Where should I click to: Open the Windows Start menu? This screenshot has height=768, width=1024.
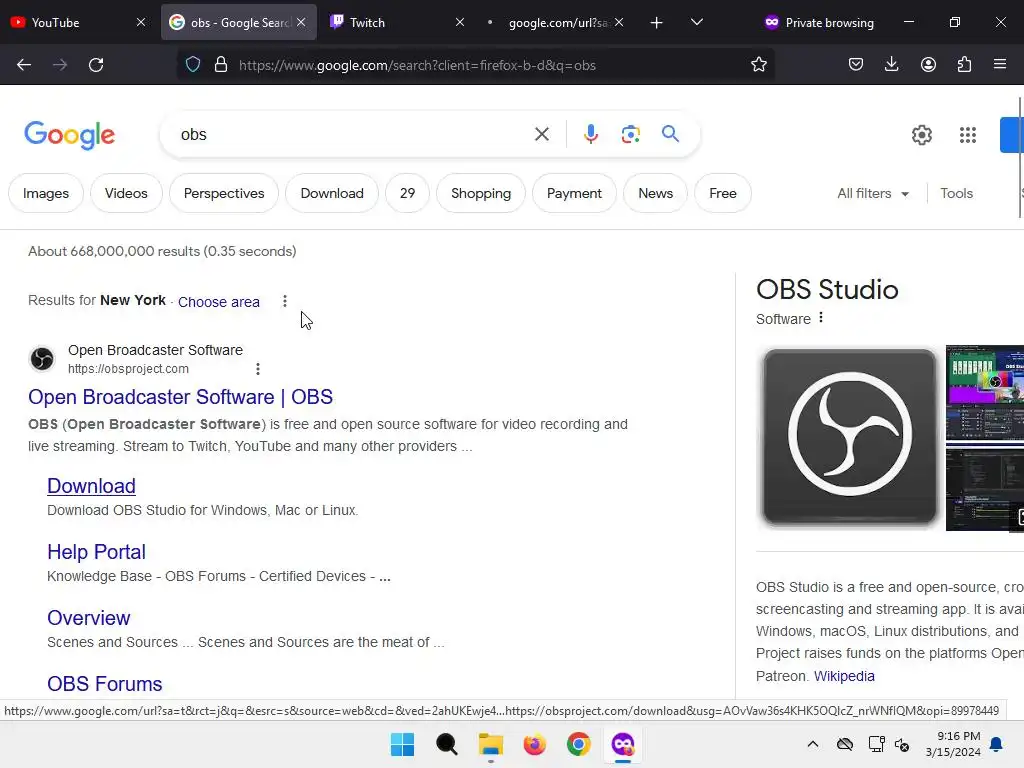(402, 744)
